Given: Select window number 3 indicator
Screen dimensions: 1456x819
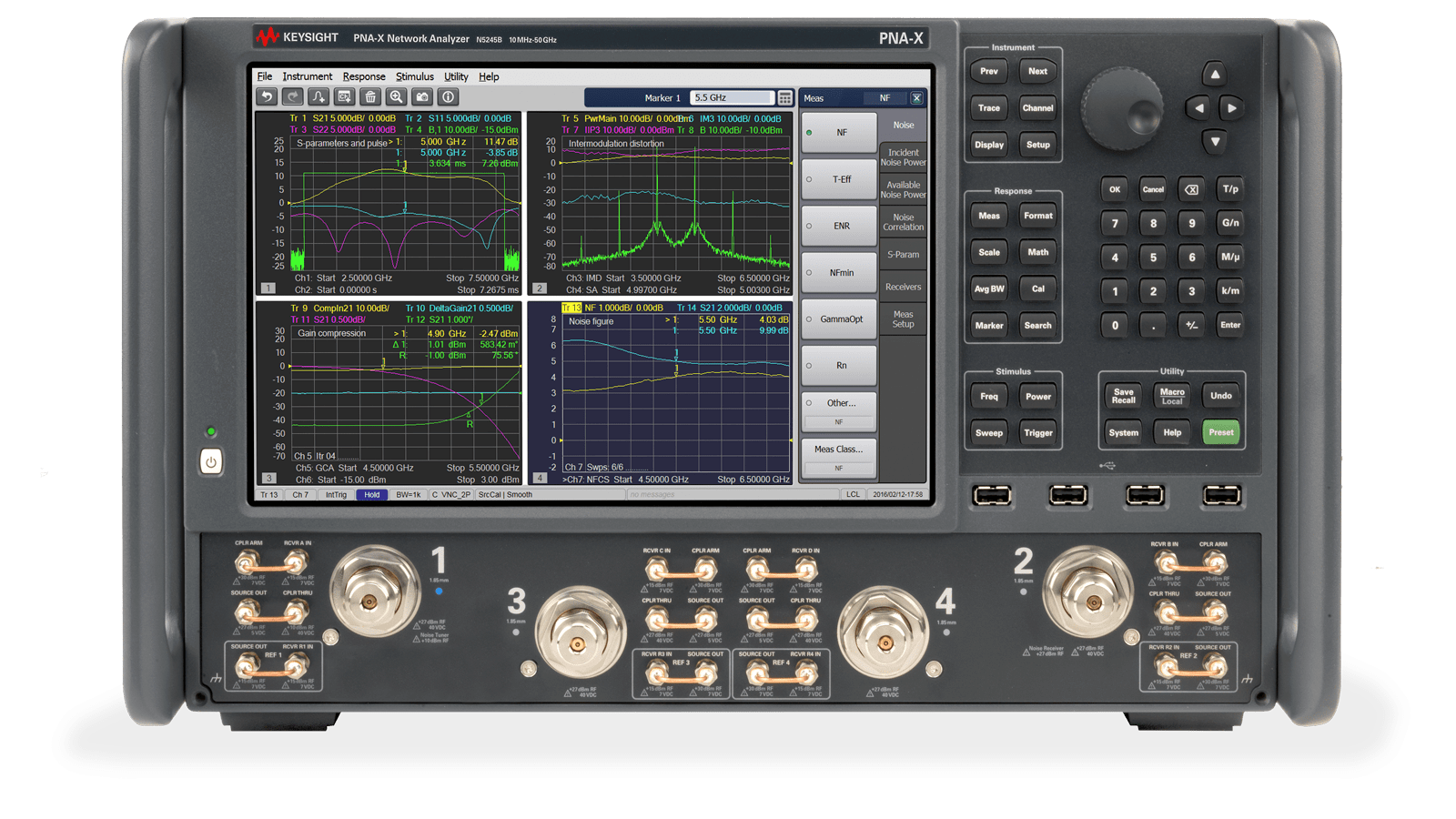Looking at the screenshot, I should (x=268, y=478).
